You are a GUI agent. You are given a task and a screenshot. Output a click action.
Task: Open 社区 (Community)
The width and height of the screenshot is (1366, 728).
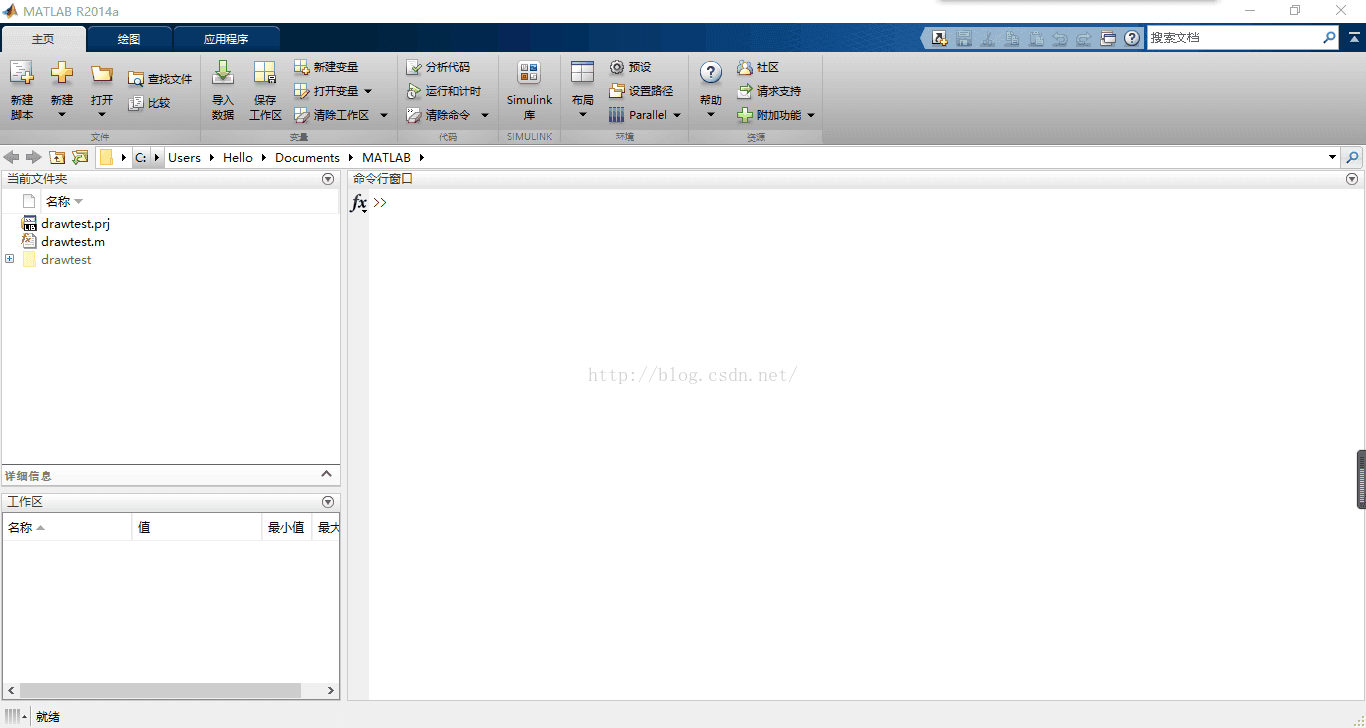tap(758, 67)
